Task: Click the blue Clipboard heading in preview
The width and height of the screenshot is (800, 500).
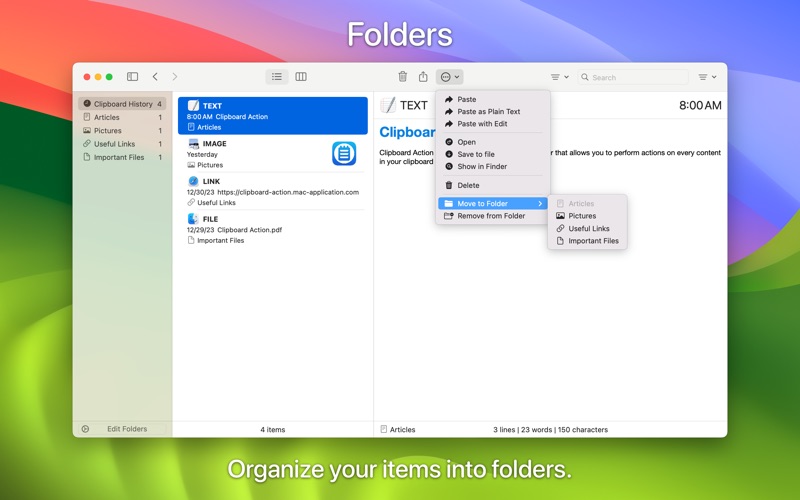Action: point(407,132)
